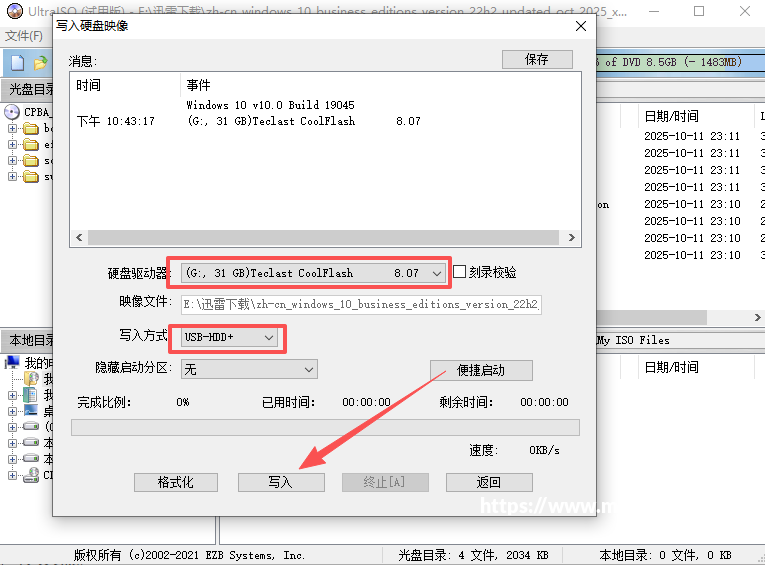
Task: Click the 映像文件 path field
Action: tap(361, 304)
